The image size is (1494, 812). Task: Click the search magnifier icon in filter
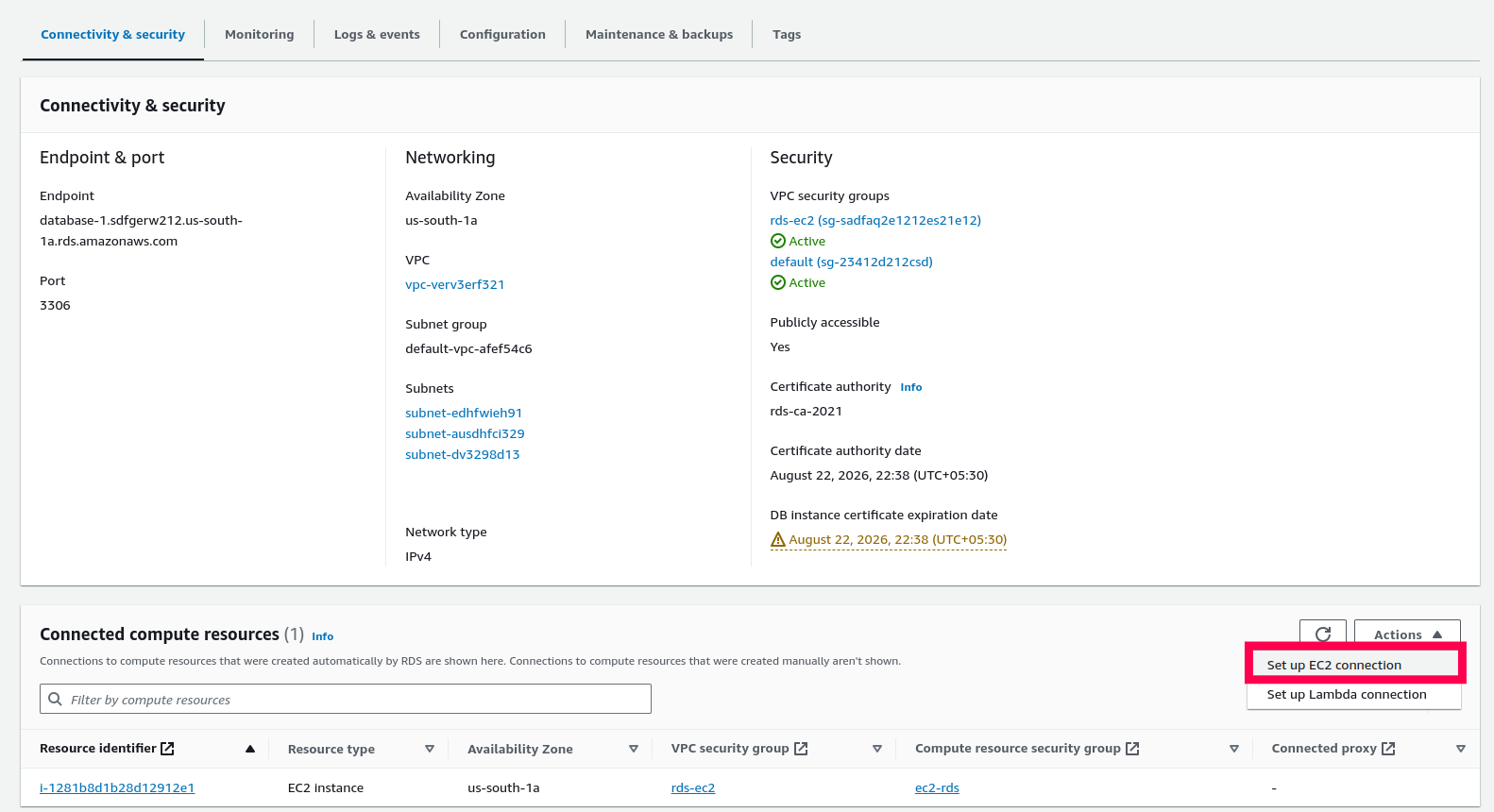click(56, 700)
